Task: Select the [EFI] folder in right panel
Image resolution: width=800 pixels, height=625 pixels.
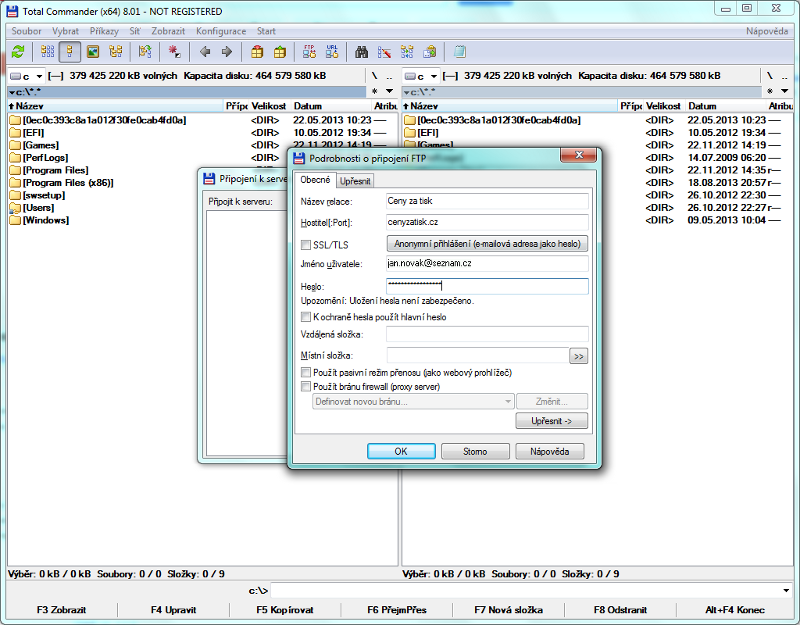Action: 428,133
